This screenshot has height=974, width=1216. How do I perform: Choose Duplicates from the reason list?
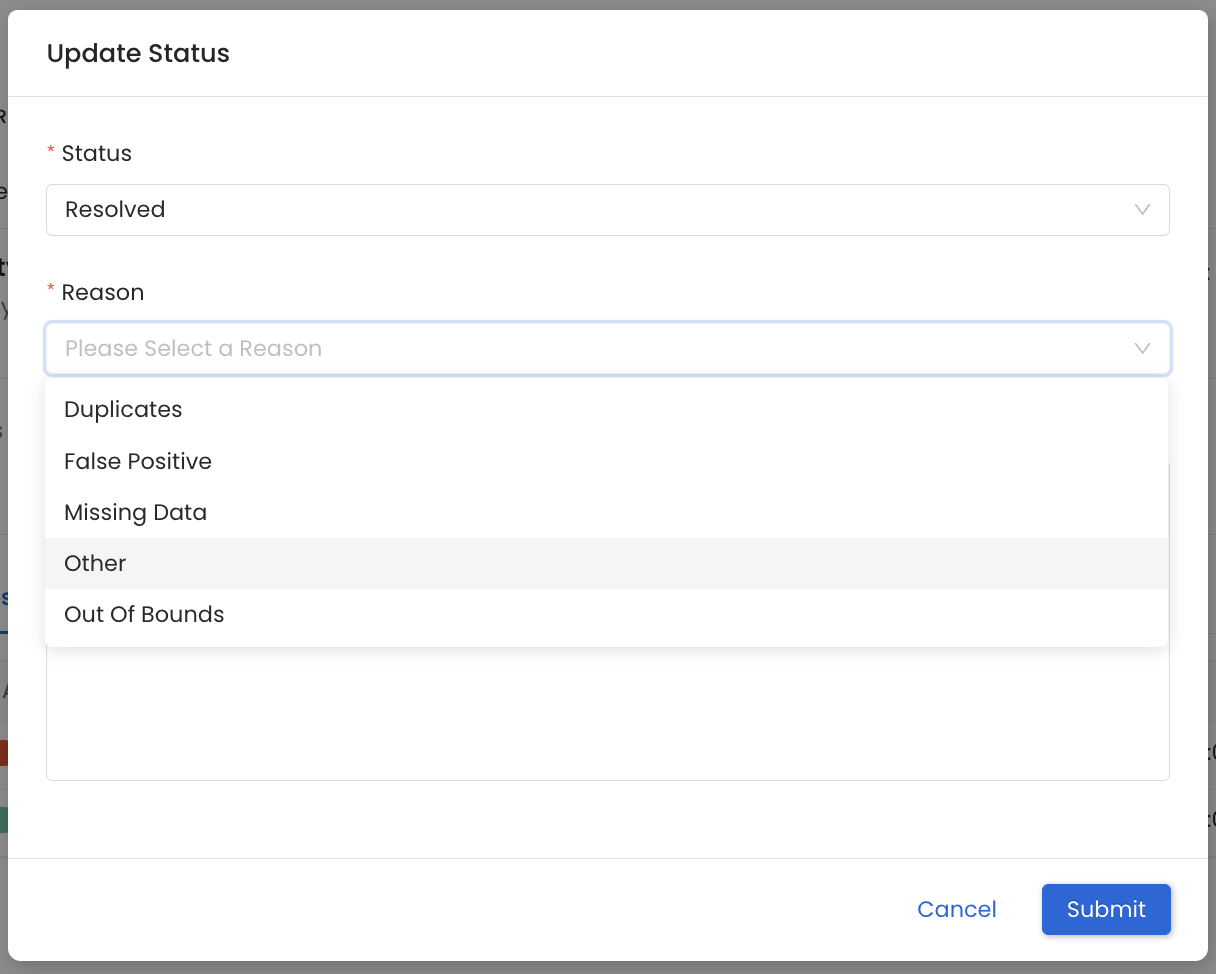123,410
